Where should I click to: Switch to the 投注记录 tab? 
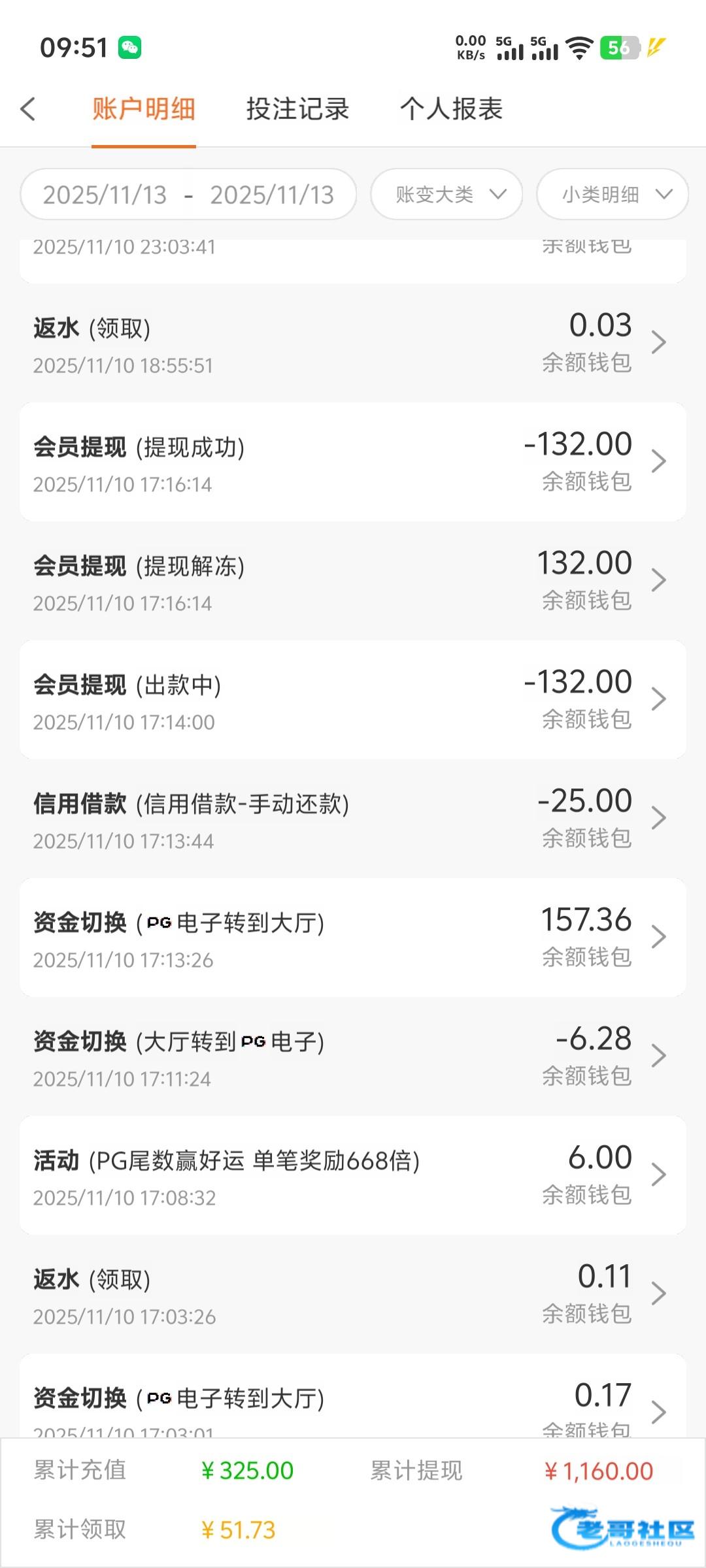click(x=297, y=109)
